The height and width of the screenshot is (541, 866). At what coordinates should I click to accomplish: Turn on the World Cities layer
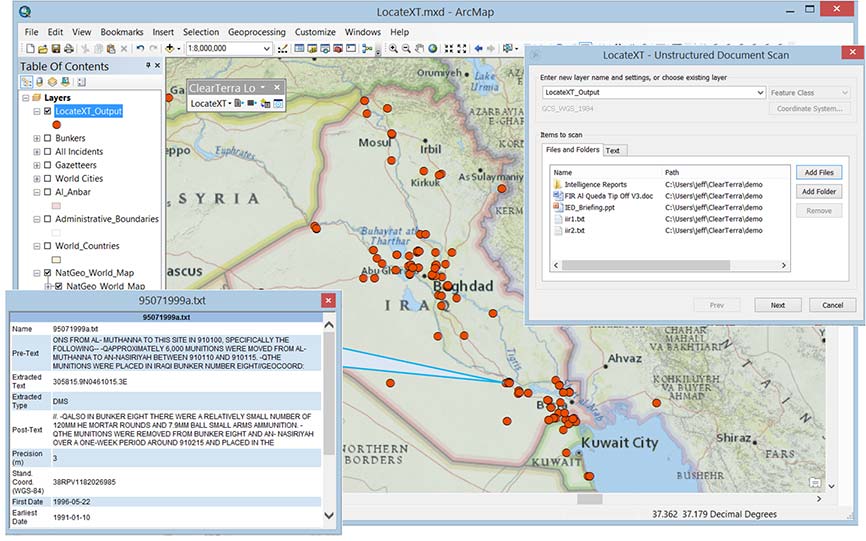(x=47, y=178)
